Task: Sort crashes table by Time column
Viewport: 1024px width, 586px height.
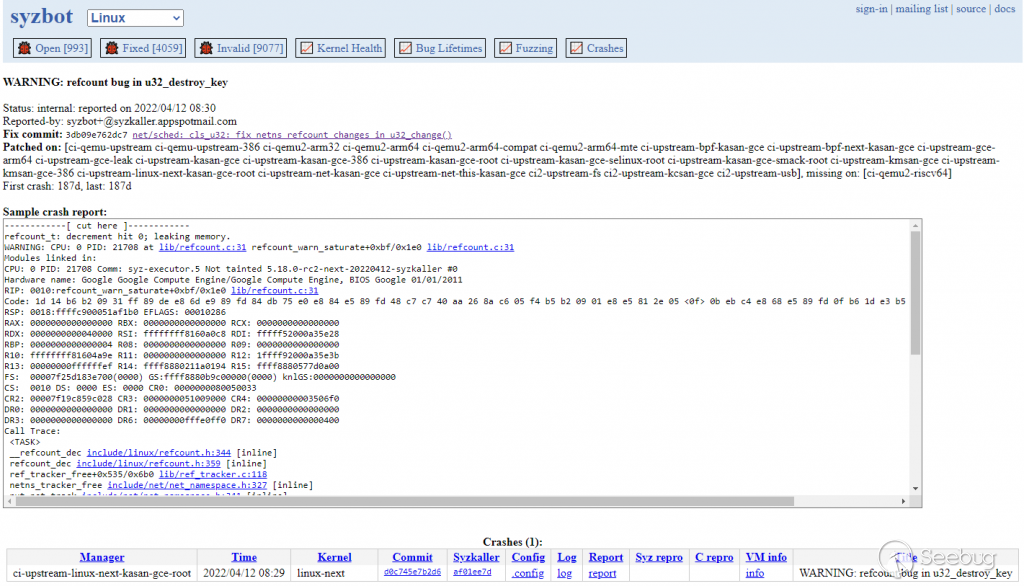Action: tap(244, 557)
